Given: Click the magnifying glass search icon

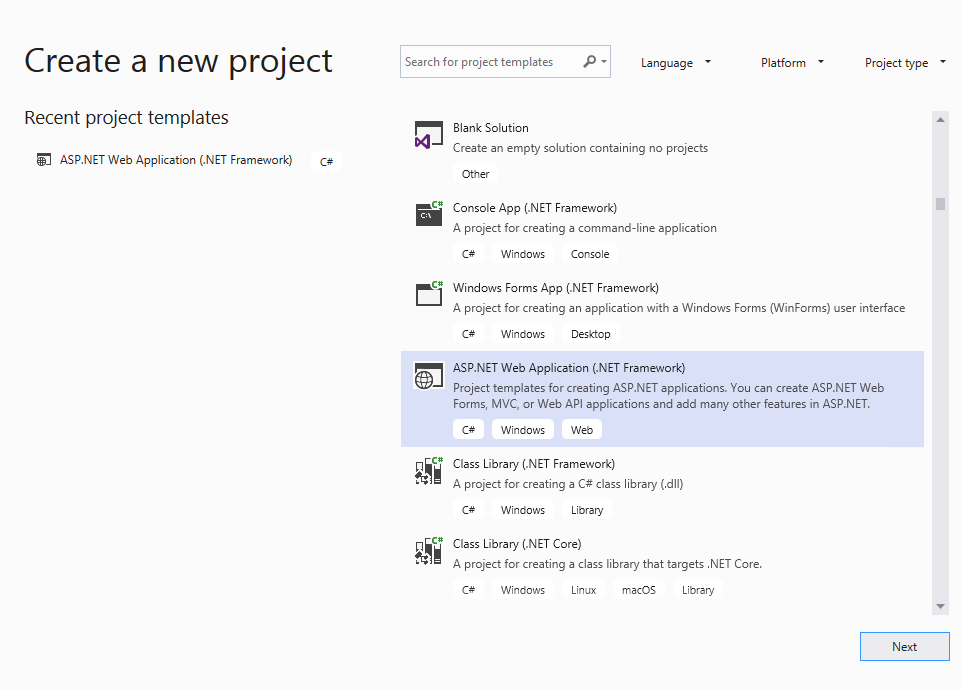Looking at the screenshot, I should coord(590,61).
